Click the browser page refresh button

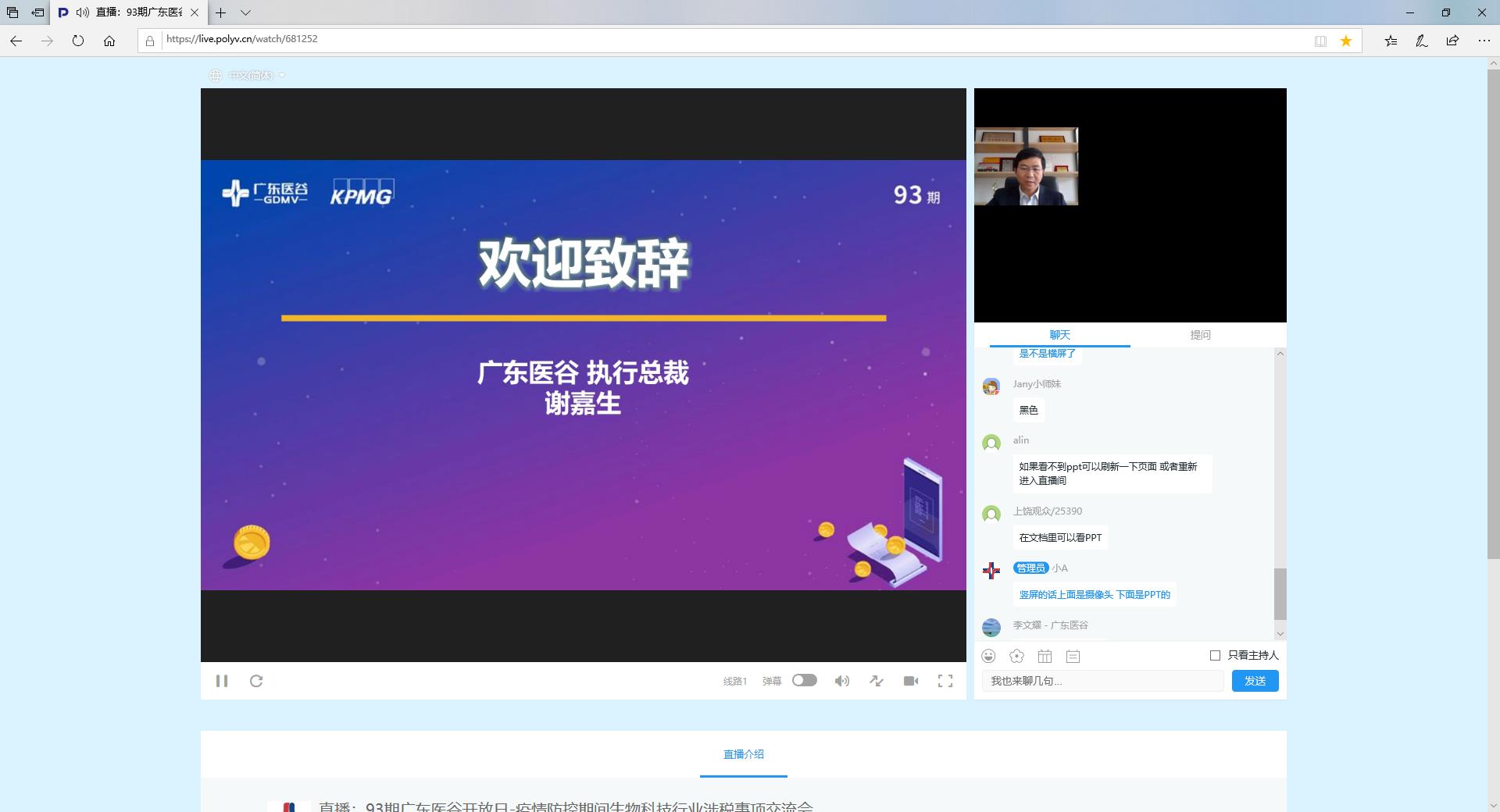point(78,41)
